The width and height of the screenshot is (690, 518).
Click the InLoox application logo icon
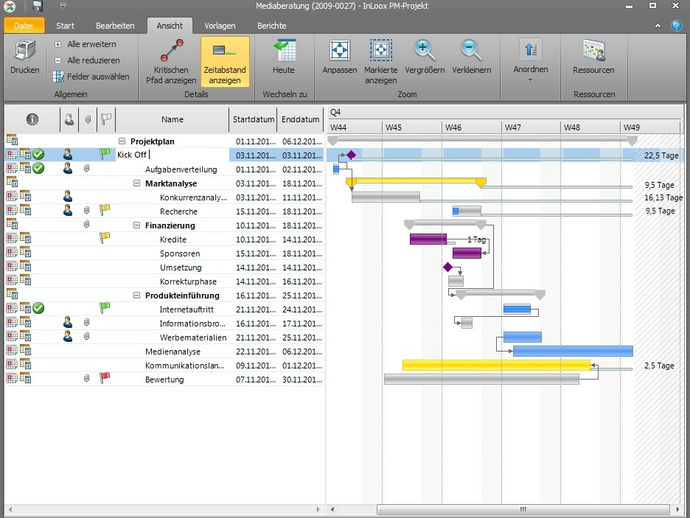coord(9,6)
